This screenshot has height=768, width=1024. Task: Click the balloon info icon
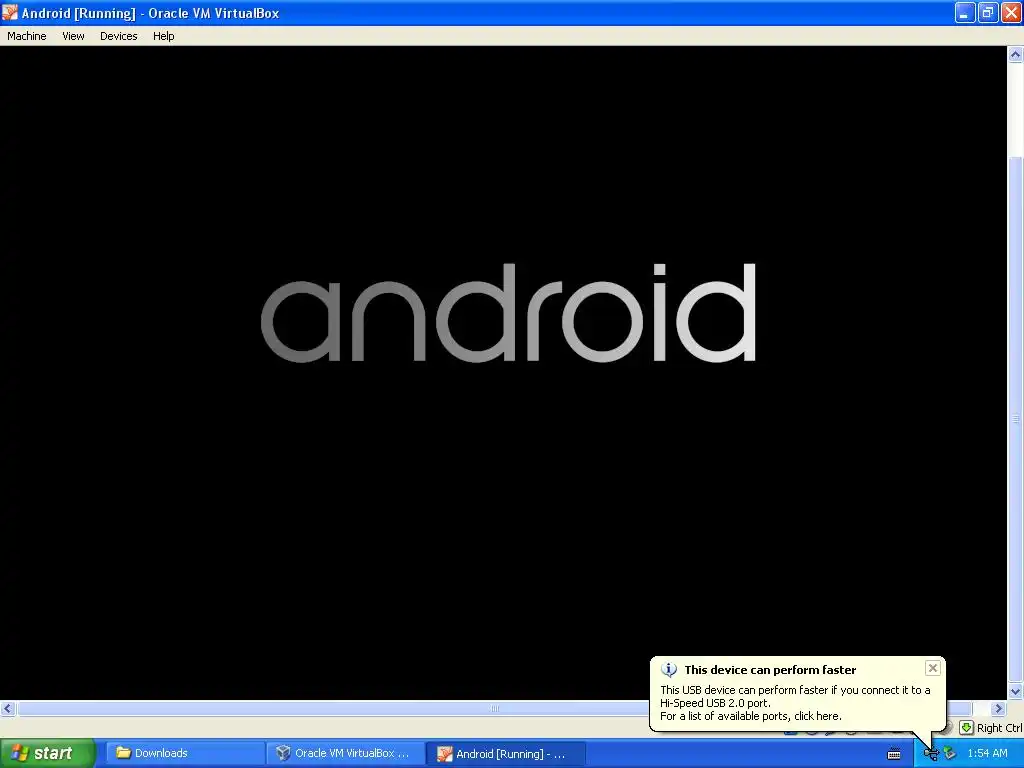click(x=669, y=669)
